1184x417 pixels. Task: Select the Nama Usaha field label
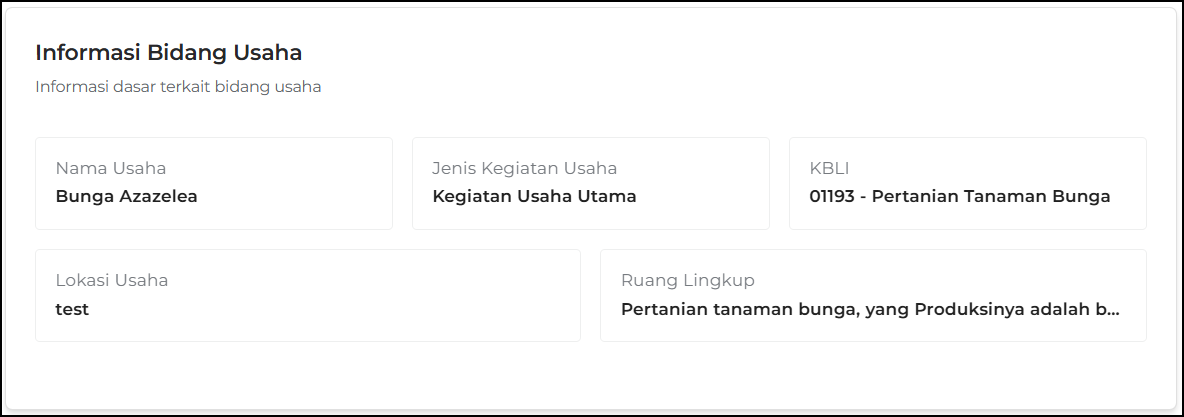point(110,168)
